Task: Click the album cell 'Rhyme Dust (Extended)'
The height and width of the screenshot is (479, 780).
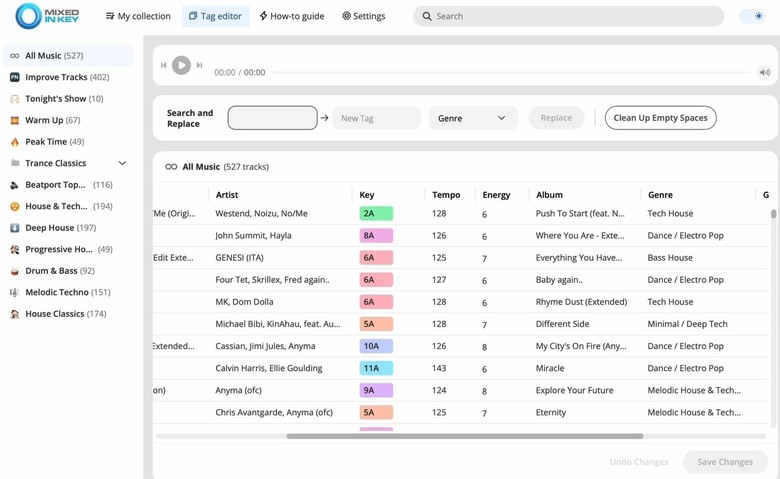Action: click(581, 302)
